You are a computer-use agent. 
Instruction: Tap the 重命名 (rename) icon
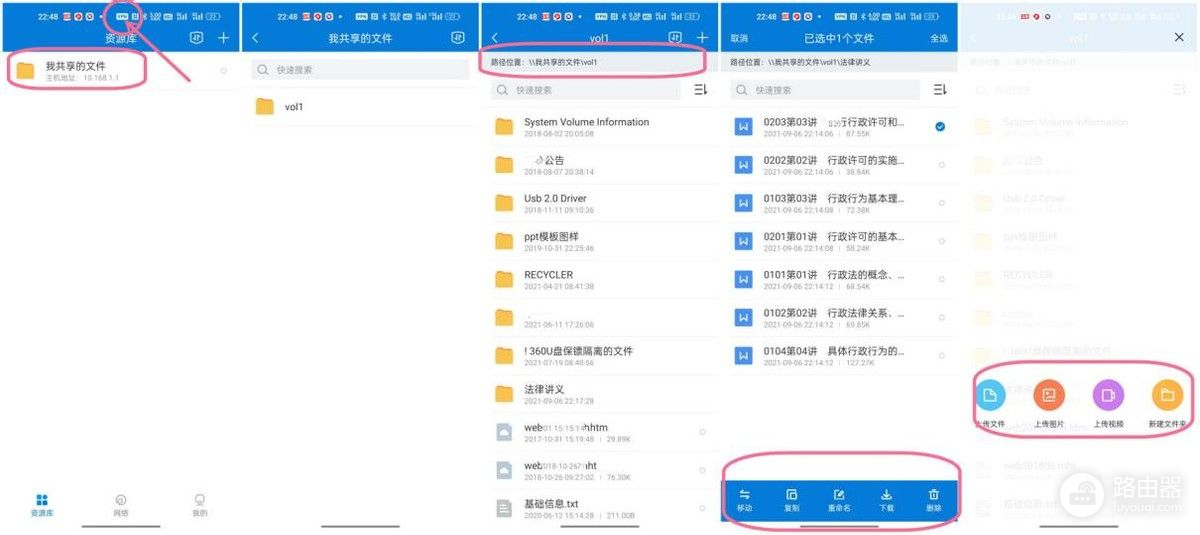click(839, 495)
